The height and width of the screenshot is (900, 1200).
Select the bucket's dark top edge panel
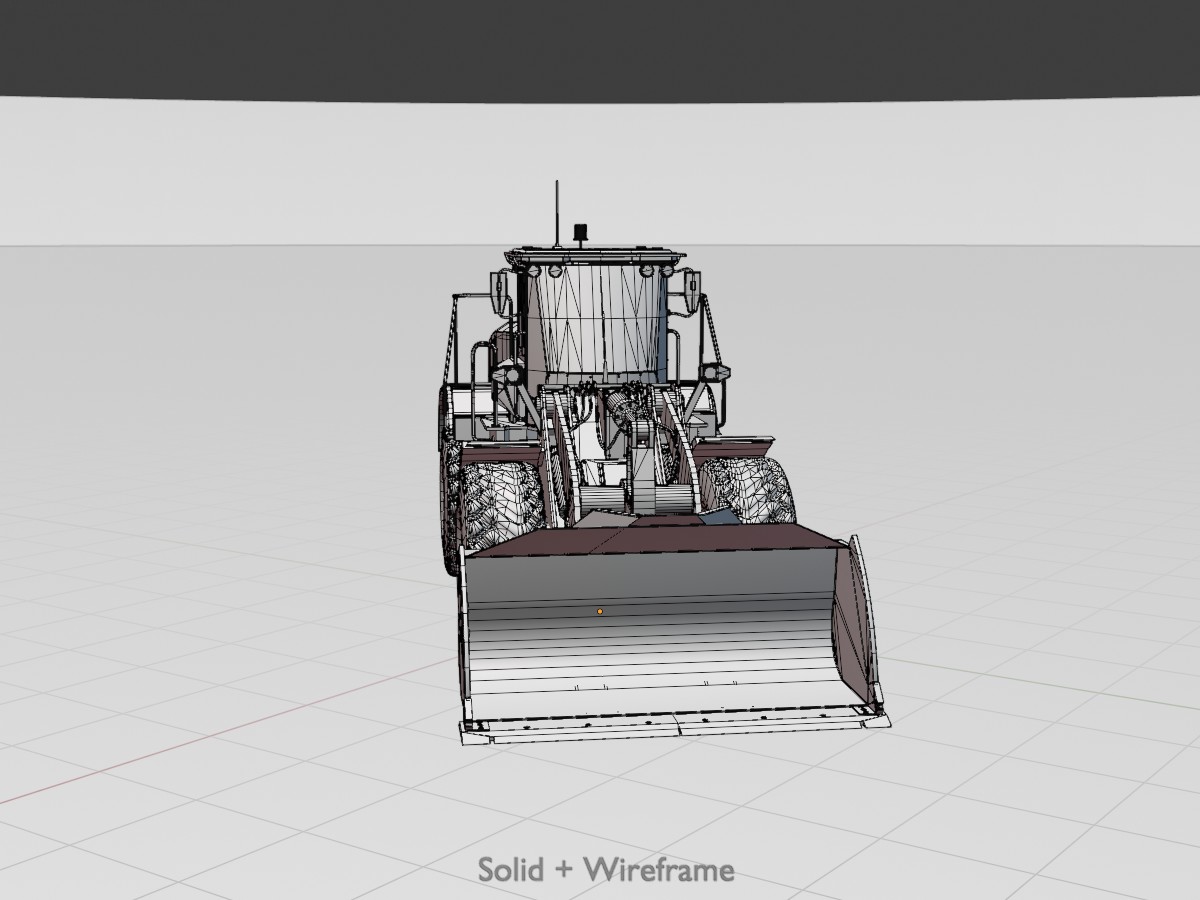click(x=650, y=540)
